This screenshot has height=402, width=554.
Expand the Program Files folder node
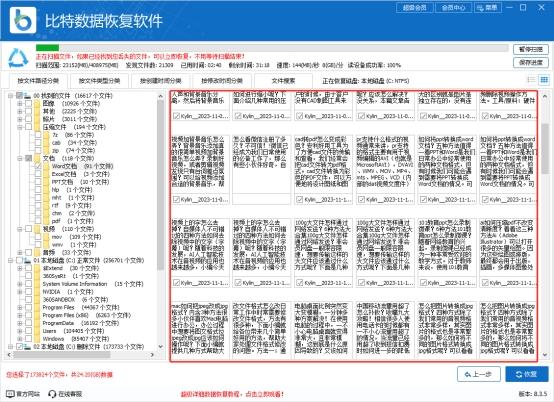click(x=20, y=307)
